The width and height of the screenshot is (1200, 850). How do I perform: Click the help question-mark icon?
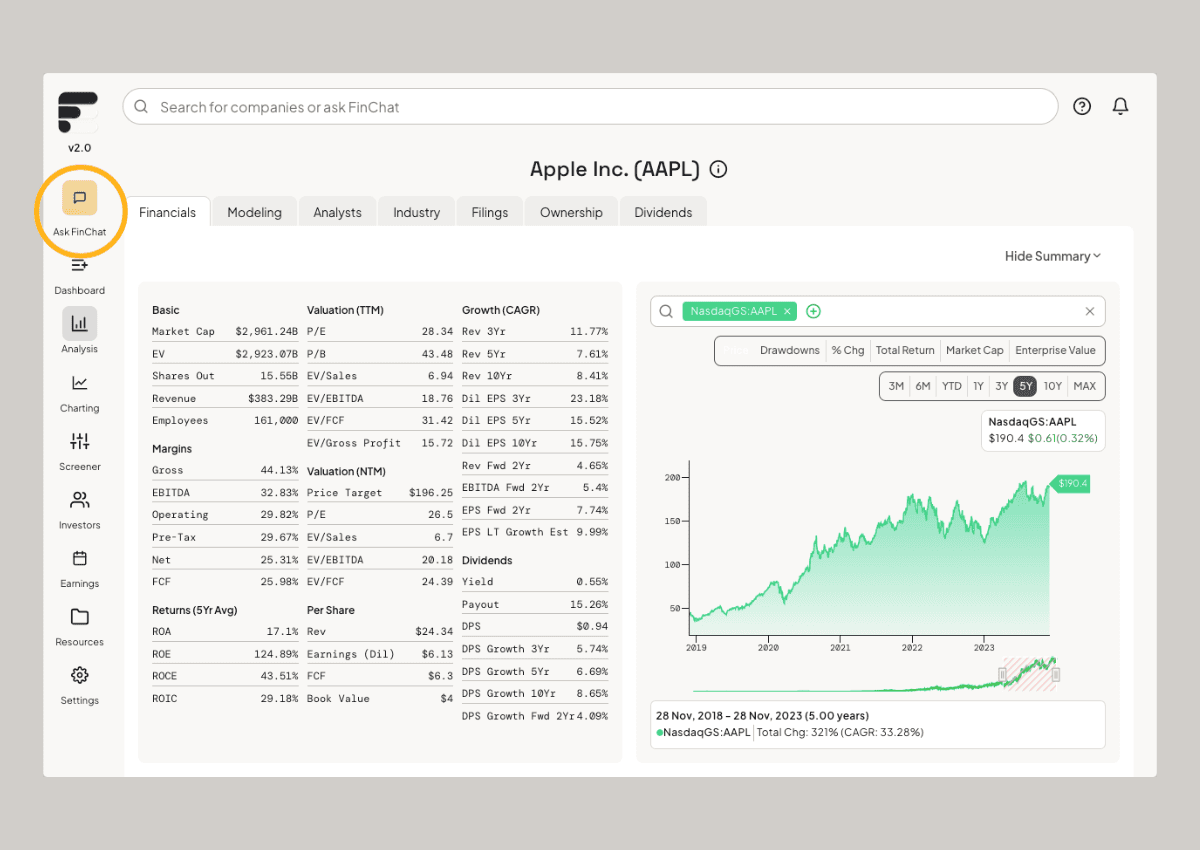point(1082,106)
